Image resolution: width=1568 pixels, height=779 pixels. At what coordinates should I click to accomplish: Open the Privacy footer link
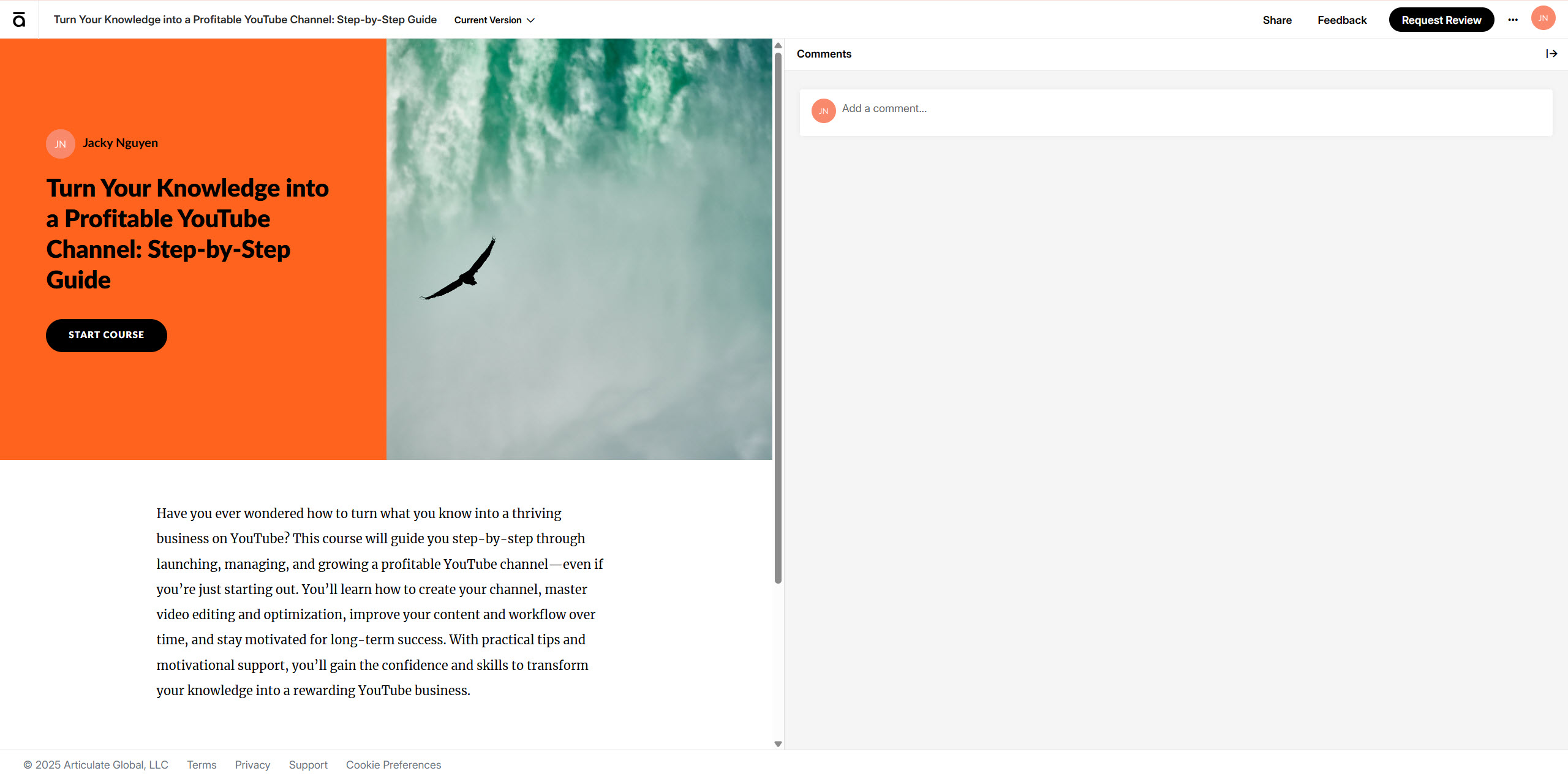pos(252,765)
